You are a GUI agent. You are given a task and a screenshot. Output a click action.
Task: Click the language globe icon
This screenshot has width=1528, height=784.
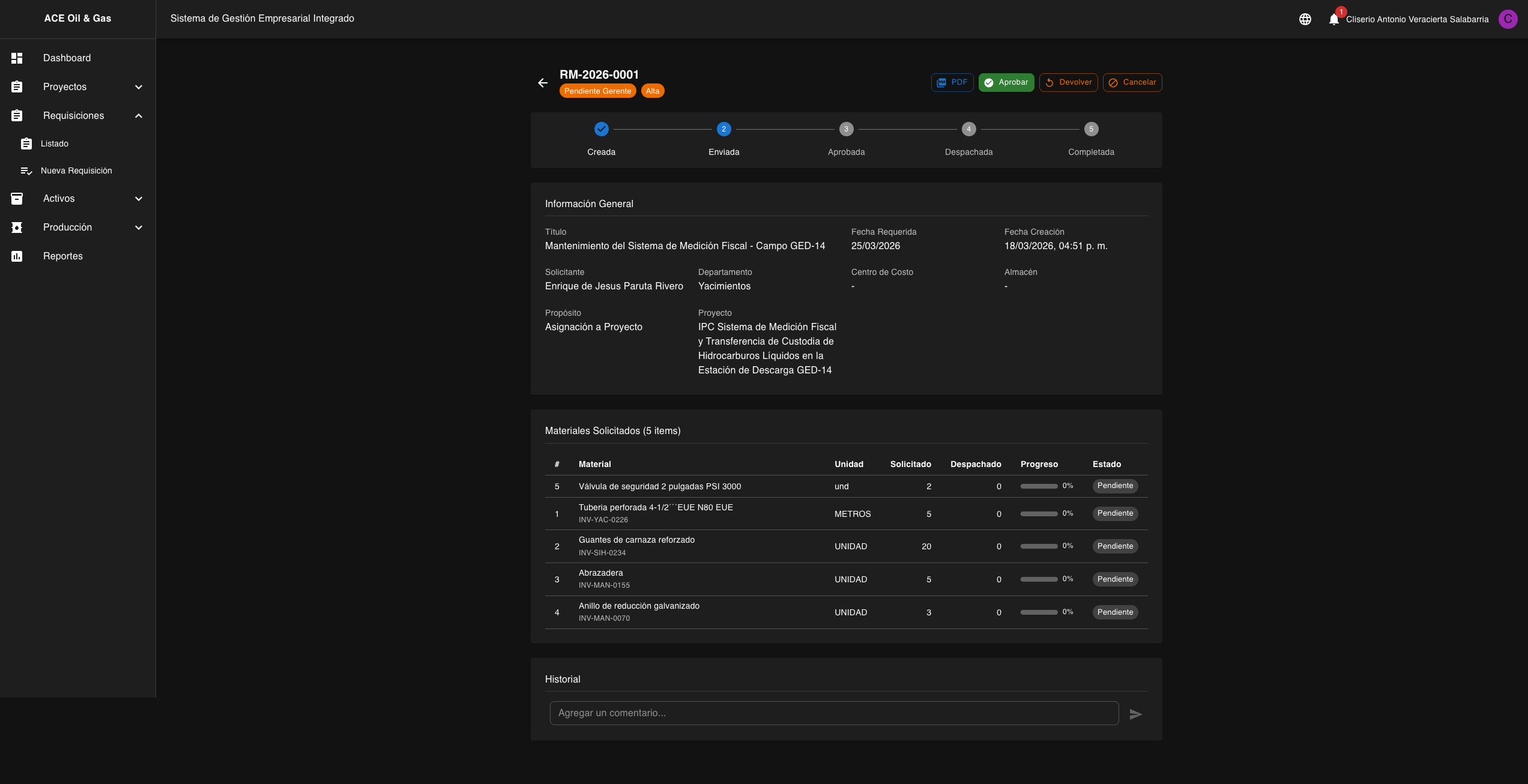(x=1305, y=19)
